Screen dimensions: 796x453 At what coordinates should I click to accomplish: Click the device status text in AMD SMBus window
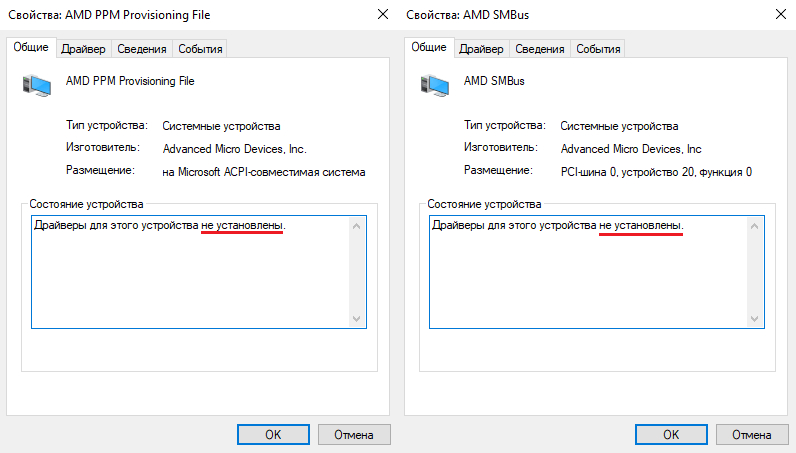click(x=557, y=226)
